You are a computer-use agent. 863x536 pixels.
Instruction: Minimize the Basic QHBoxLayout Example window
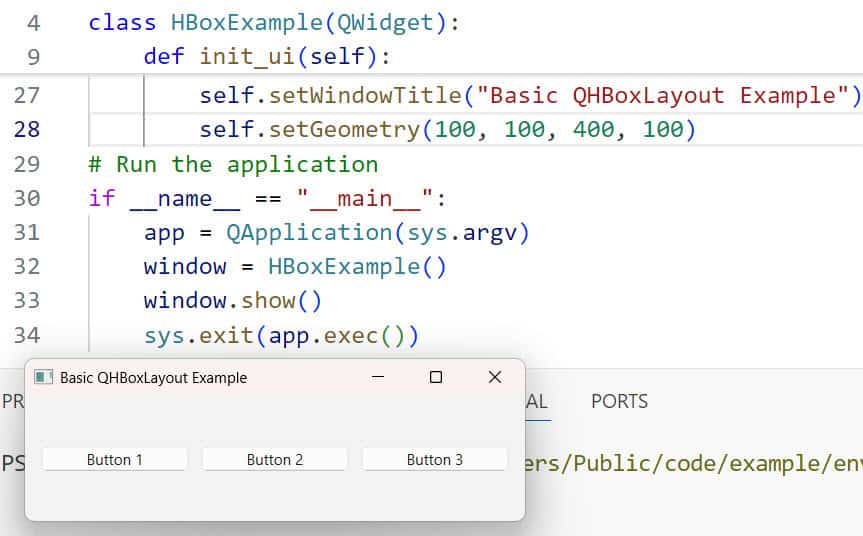pos(378,378)
